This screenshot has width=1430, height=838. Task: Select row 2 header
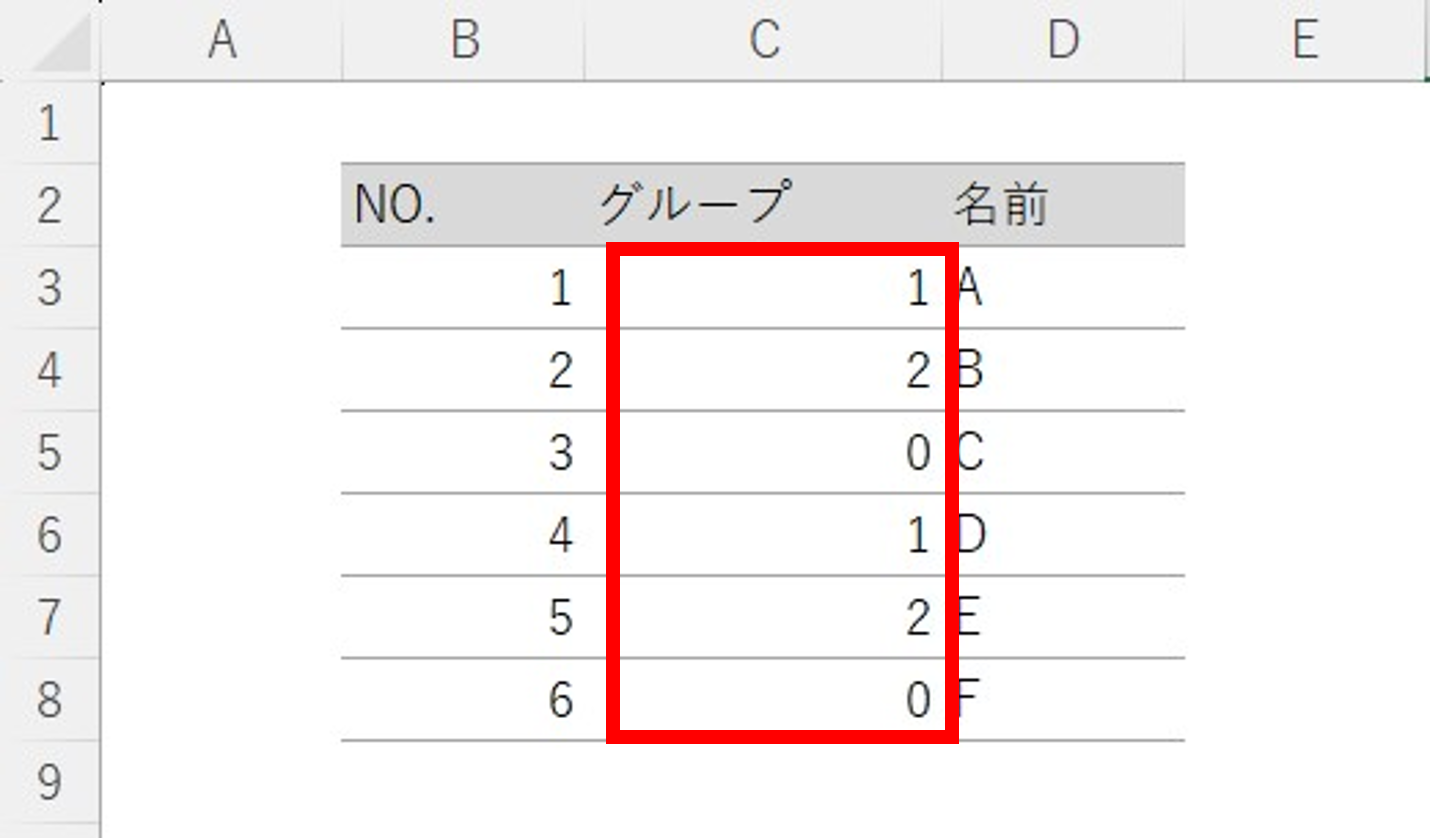tap(50, 205)
